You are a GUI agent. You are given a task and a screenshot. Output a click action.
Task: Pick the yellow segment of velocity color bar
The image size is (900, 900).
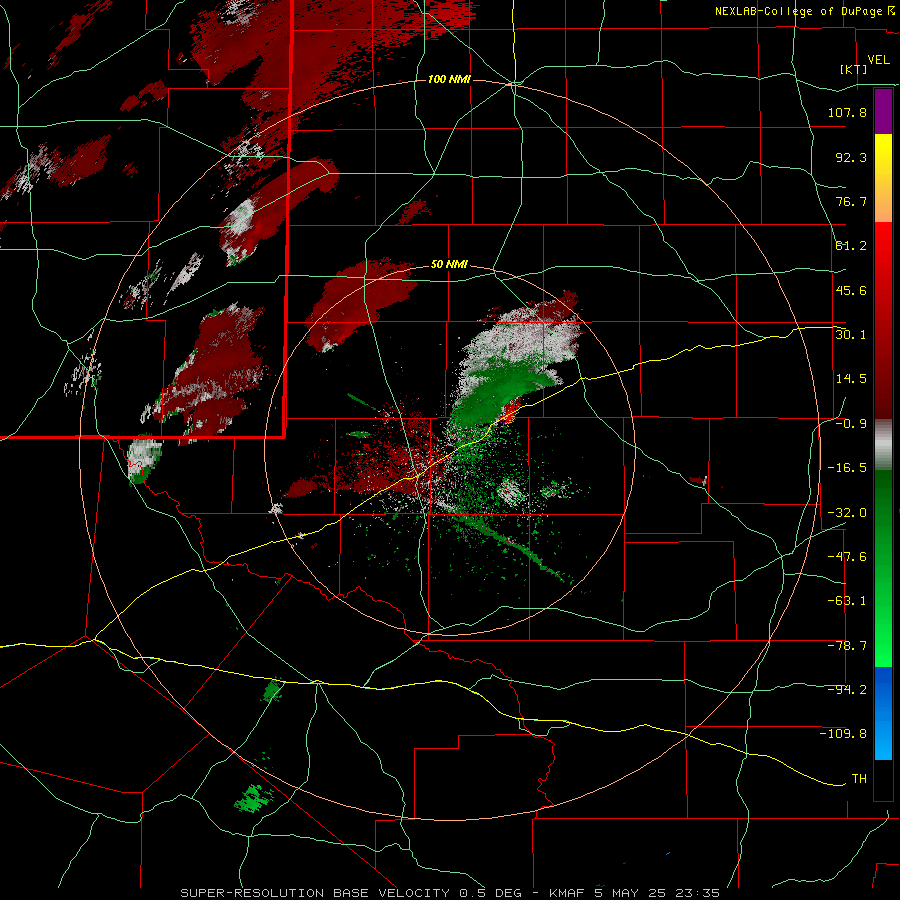(883, 162)
